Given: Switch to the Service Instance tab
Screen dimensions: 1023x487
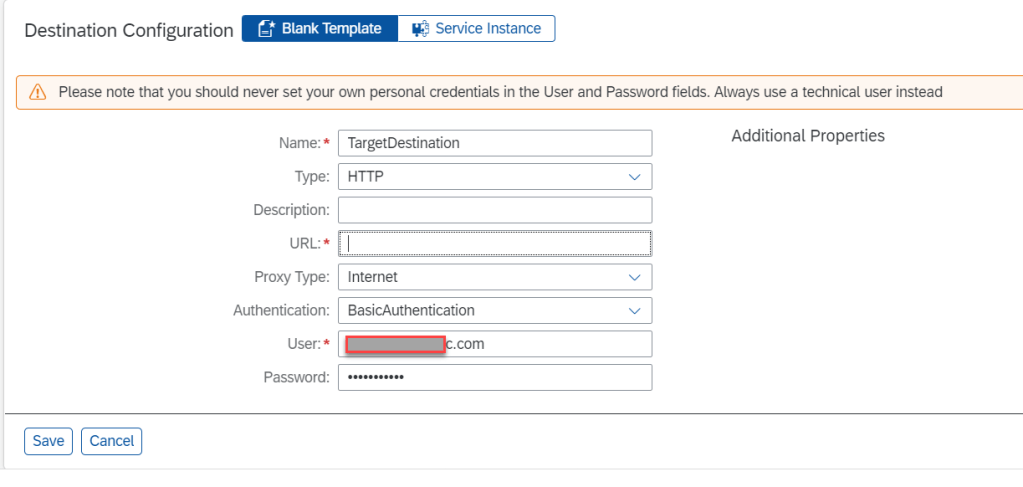Looking at the screenshot, I should 476,29.
